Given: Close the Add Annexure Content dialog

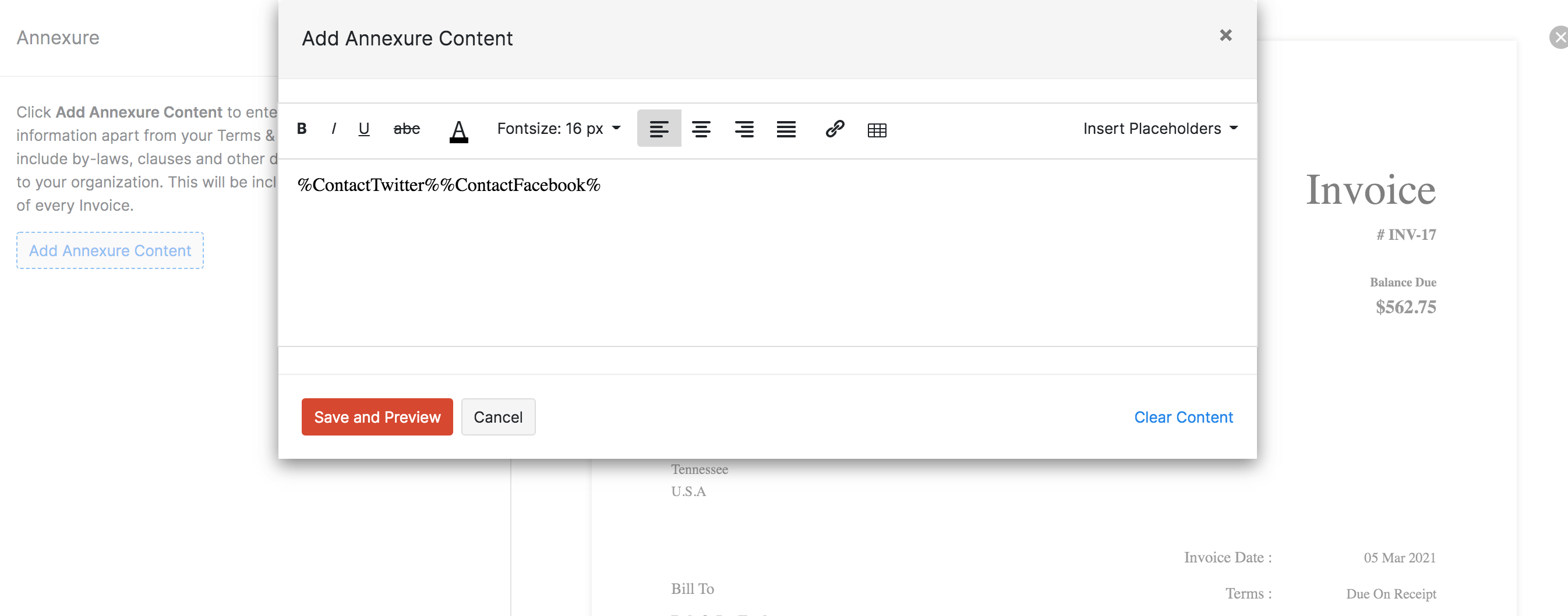Looking at the screenshot, I should 1226,36.
